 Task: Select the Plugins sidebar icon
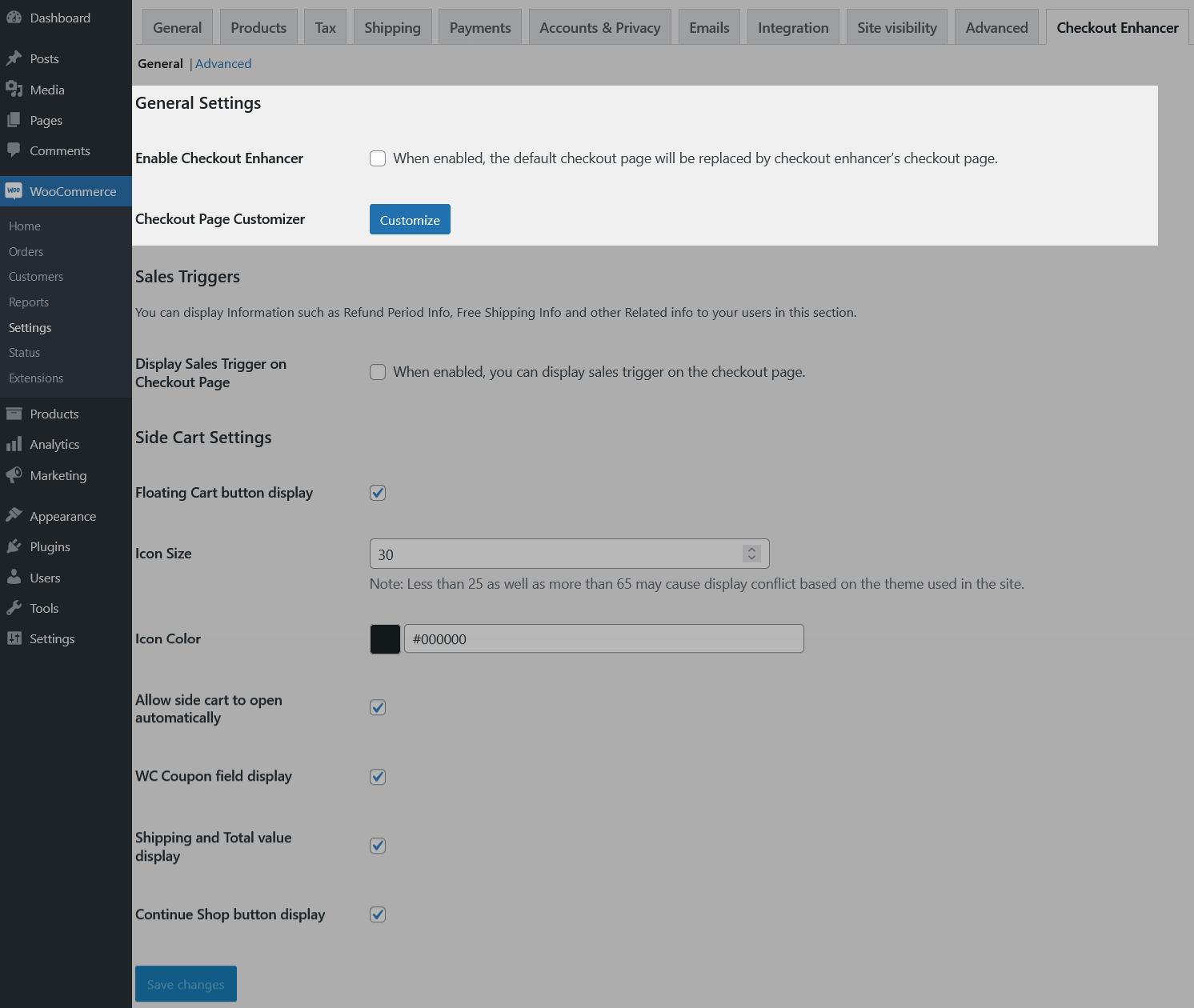[x=14, y=546]
